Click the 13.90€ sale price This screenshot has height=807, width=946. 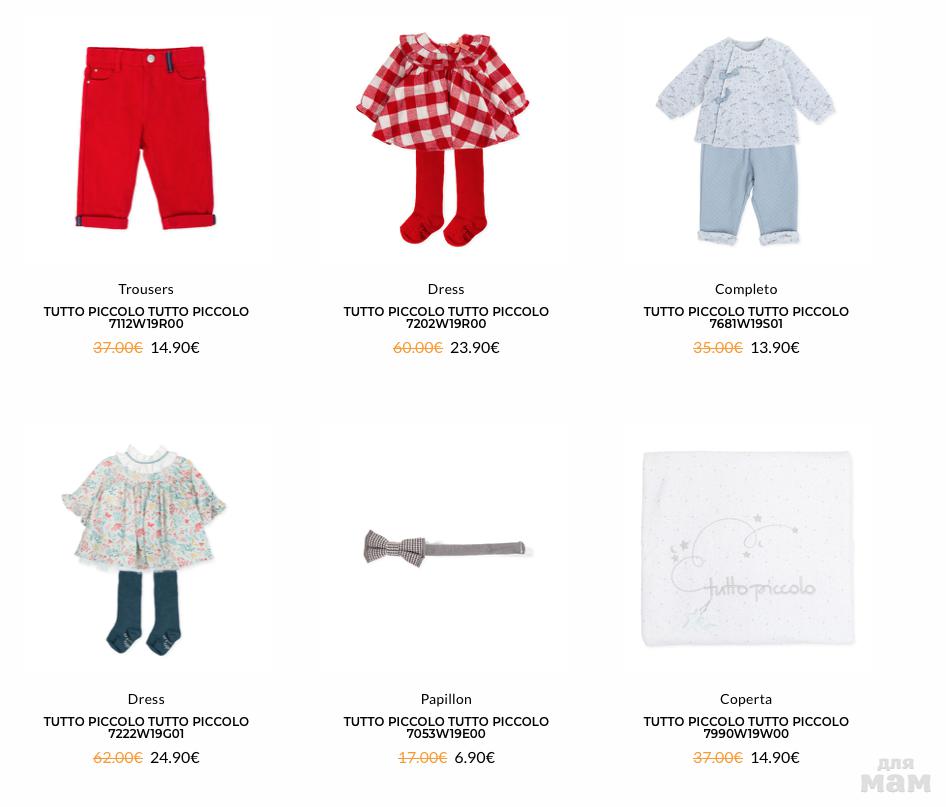click(775, 347)
